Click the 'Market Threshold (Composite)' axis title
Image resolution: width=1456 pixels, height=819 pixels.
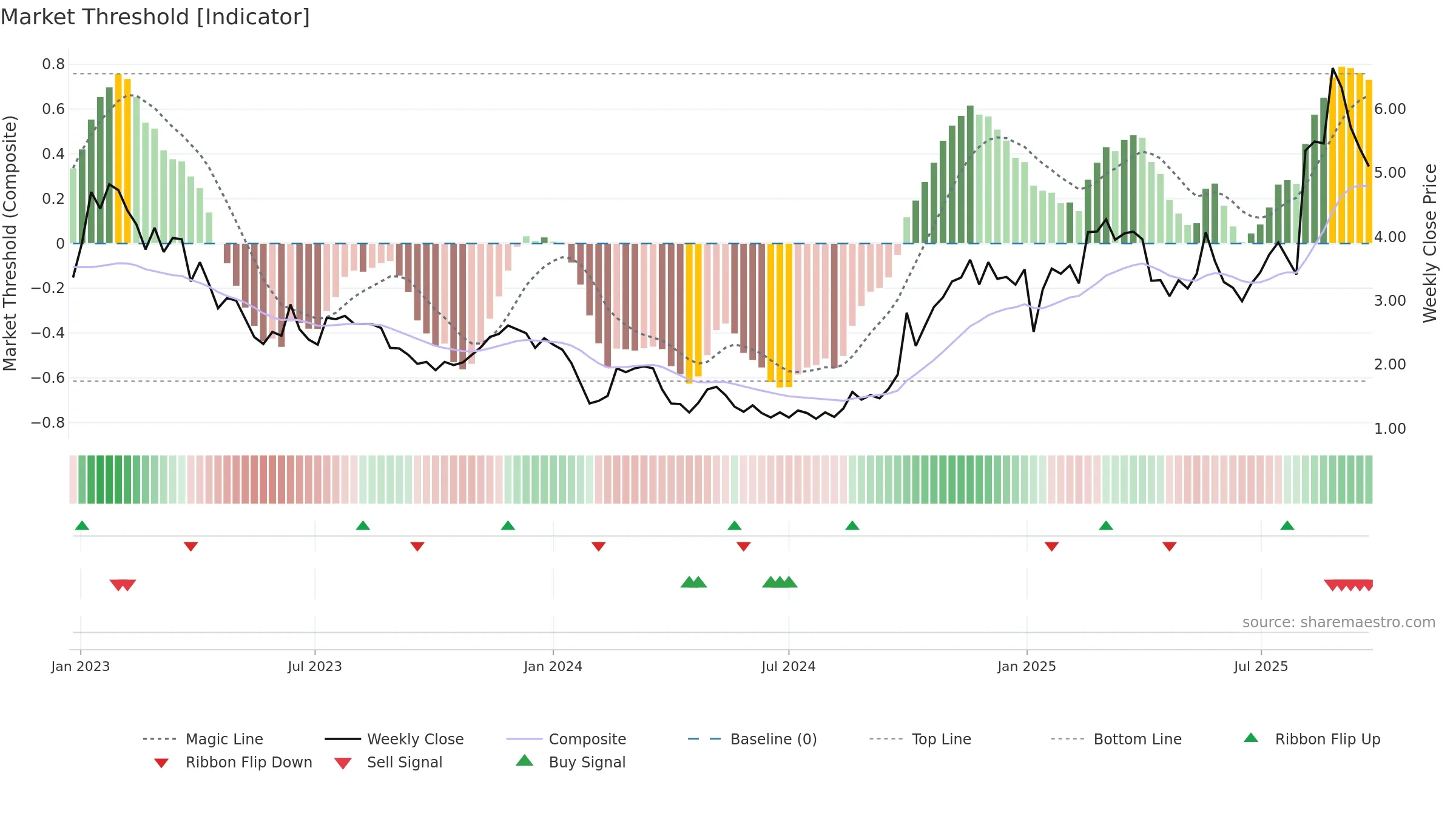pos(10,243)
